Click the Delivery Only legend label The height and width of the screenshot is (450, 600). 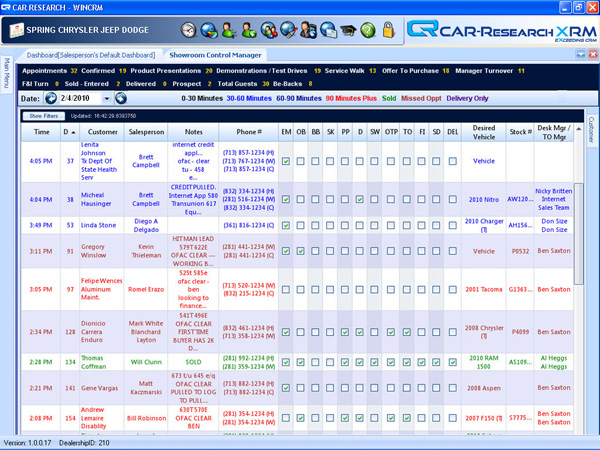tap(467, 98)
